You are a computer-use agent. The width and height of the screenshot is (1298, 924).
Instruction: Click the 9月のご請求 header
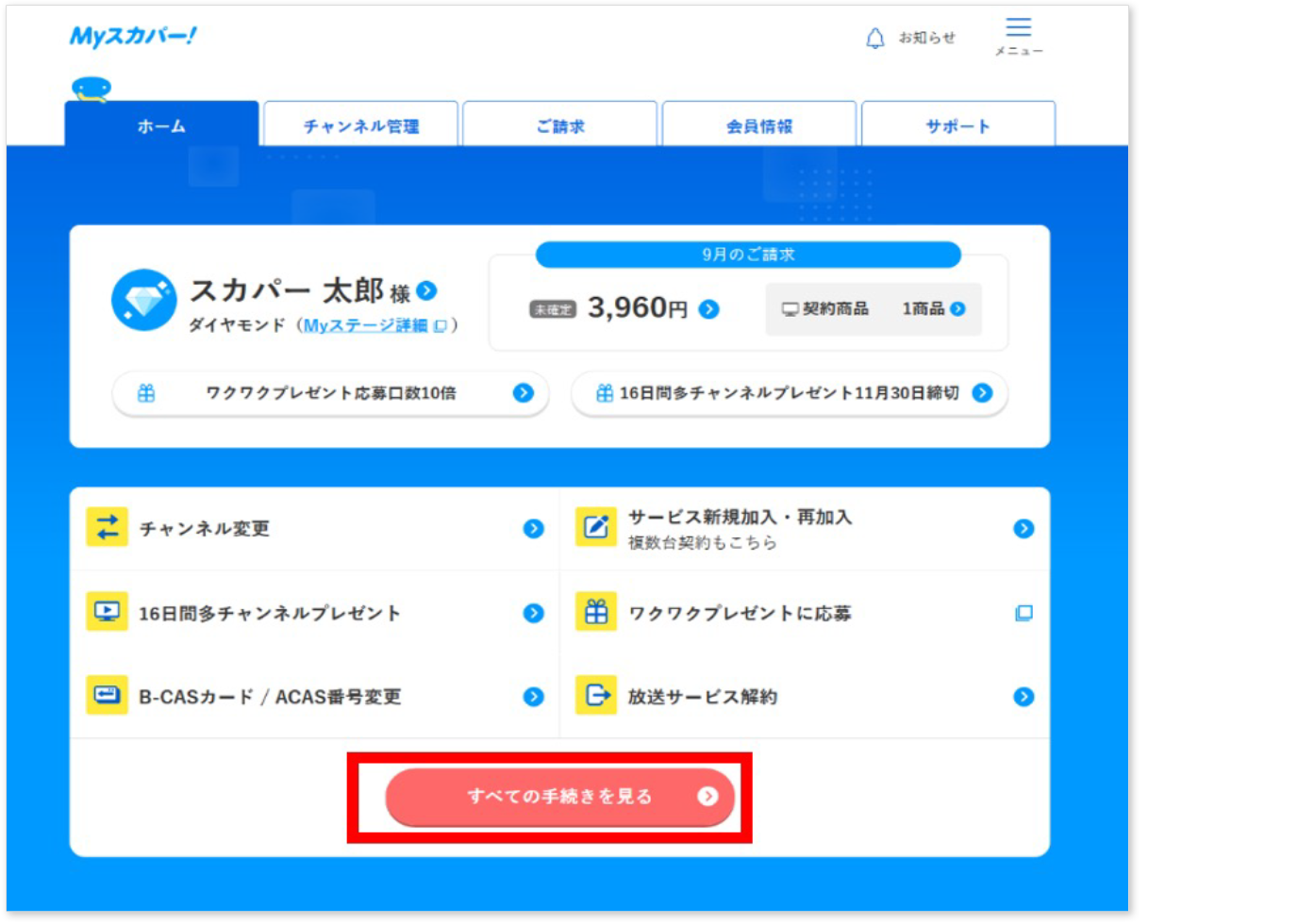748,255
